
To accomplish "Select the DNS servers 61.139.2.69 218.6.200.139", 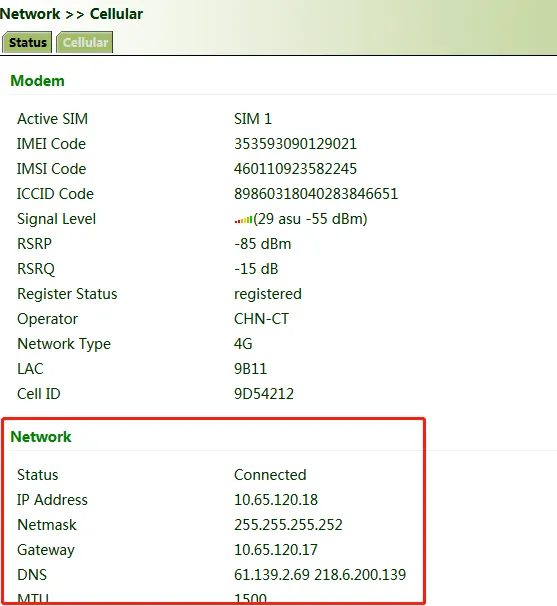I will (x=320, y=575).
